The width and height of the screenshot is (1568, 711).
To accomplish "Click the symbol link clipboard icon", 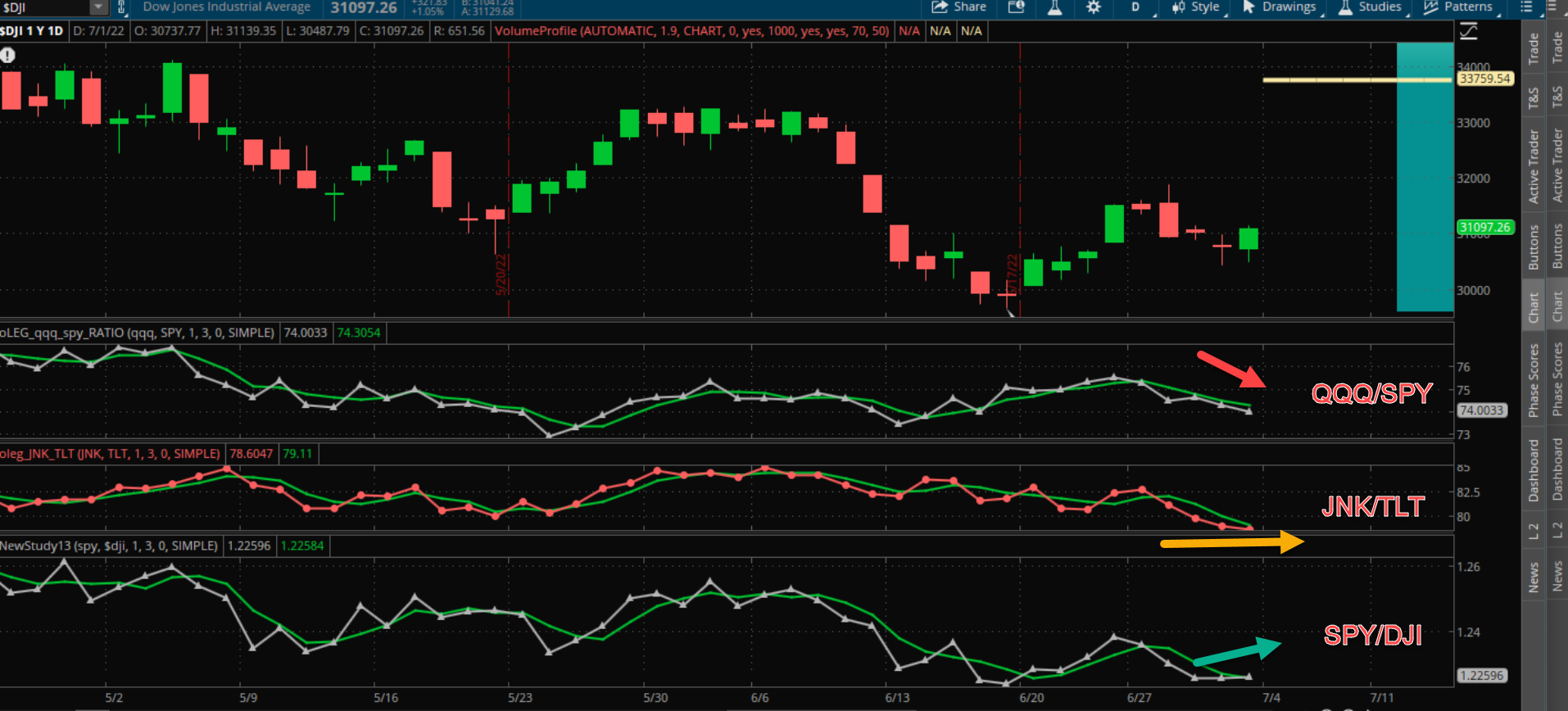I will (x=121, y=8).
